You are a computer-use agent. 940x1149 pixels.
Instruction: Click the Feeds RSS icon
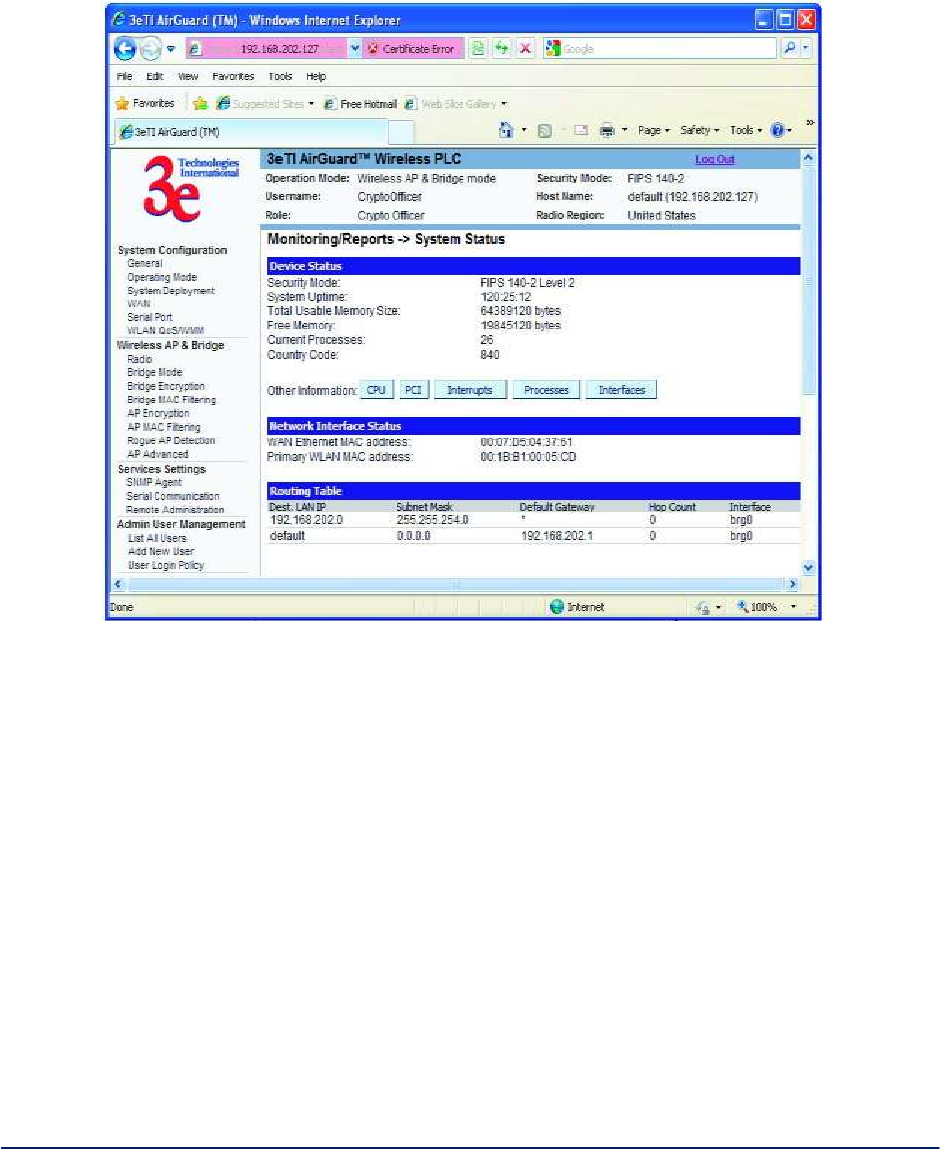click(544, 130)
